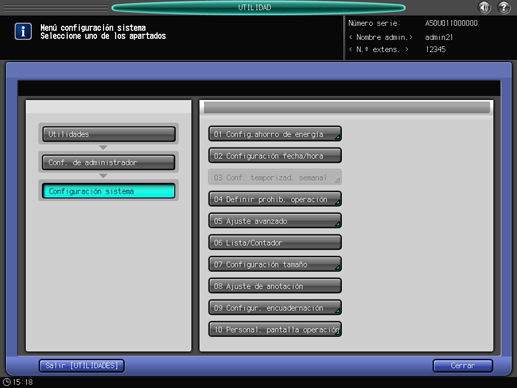Viewport: 517px width, 388px height.
Task: Open 01 Config. ahorro de energía
Action: [x=275, y=134]
